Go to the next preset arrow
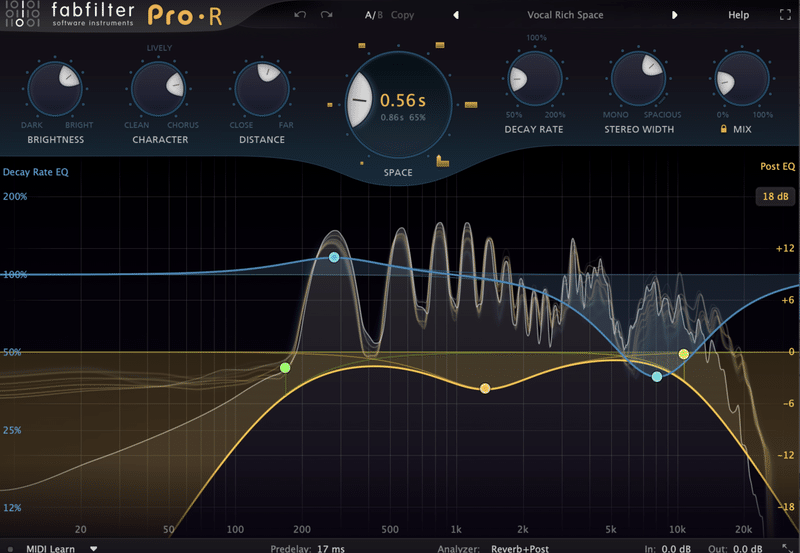This screenshot has height=553, width=800. coord(674,15)
